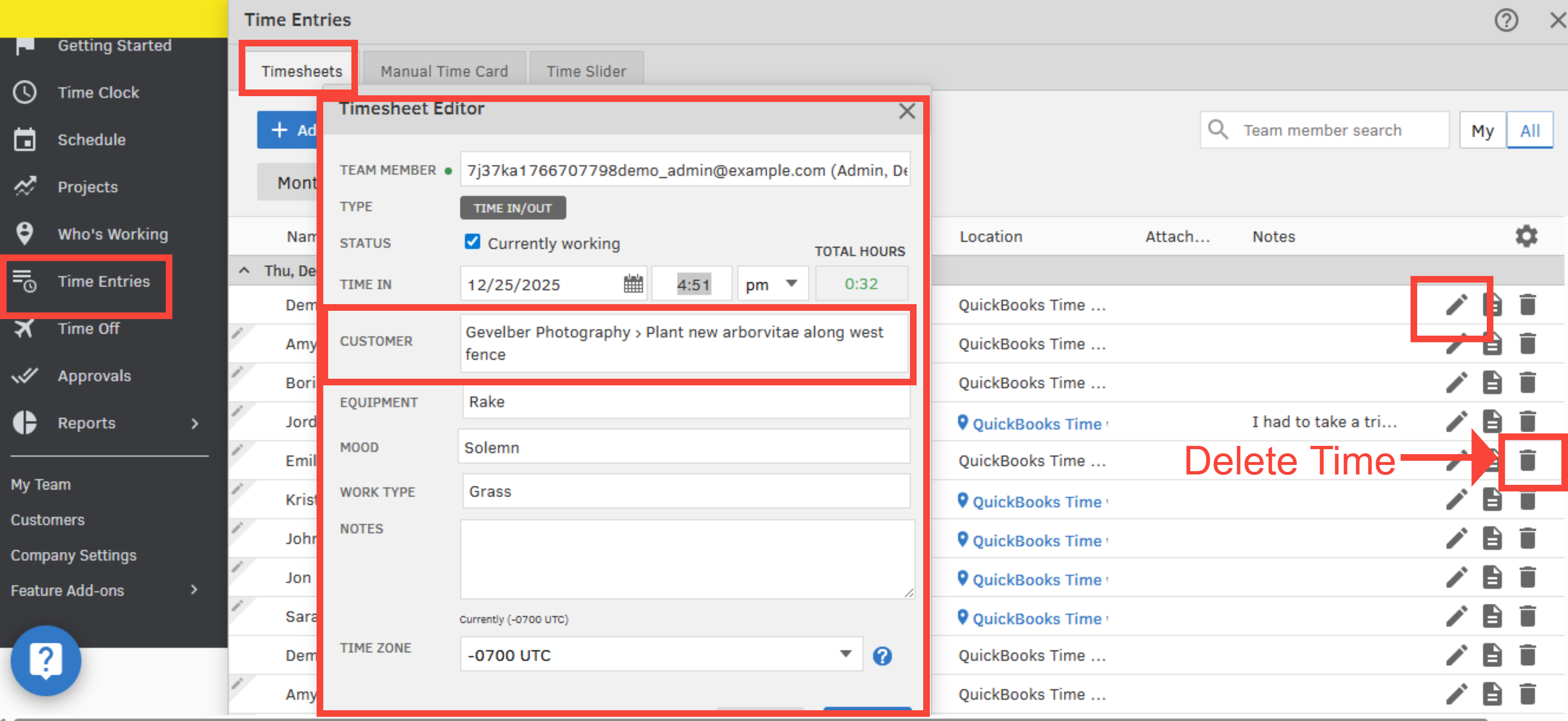Open the am/pm dropdown

tap(771, 284)
